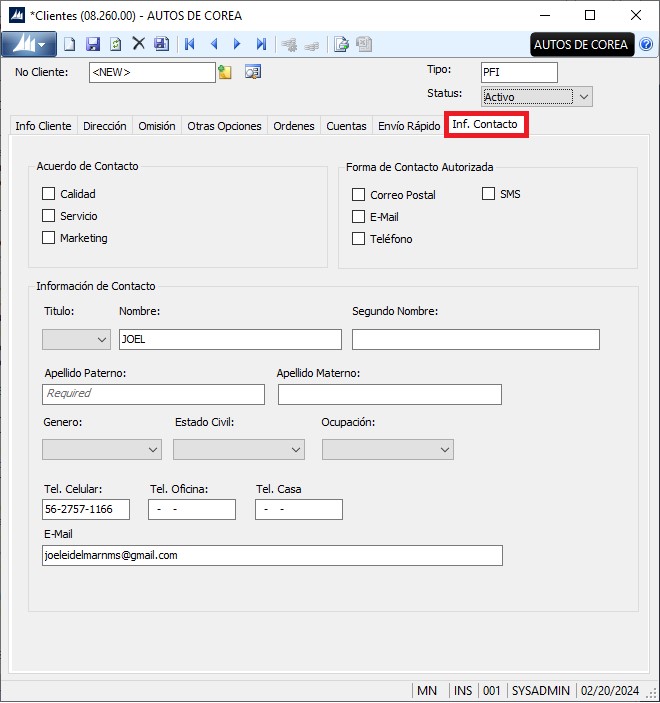Screen dimensions: 660x703
Task: Click the Apellido Paterno input field
Action: pyautogui.click(x=154, y=394)
